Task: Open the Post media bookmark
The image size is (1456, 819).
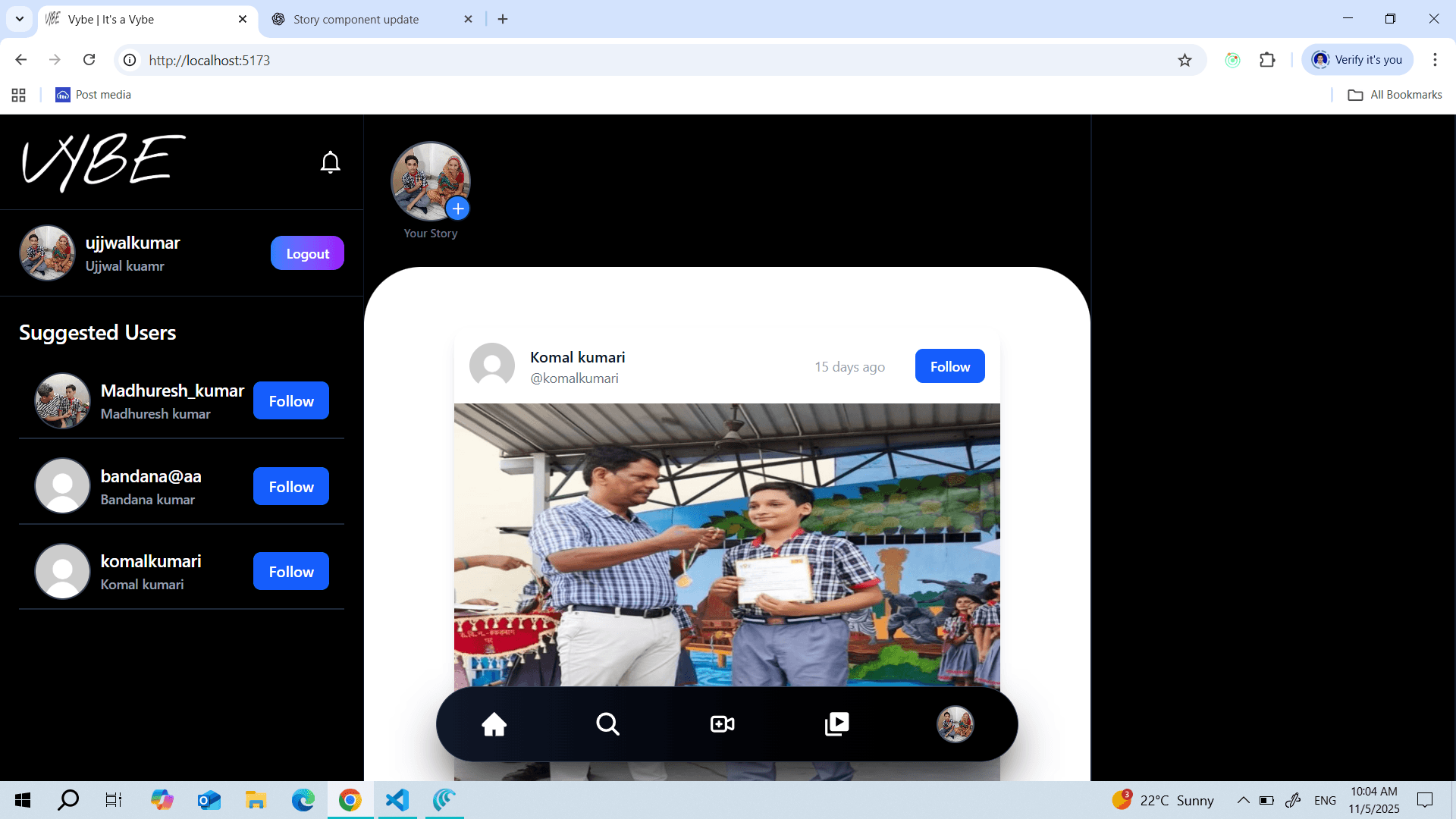Action: click(93, 94)
